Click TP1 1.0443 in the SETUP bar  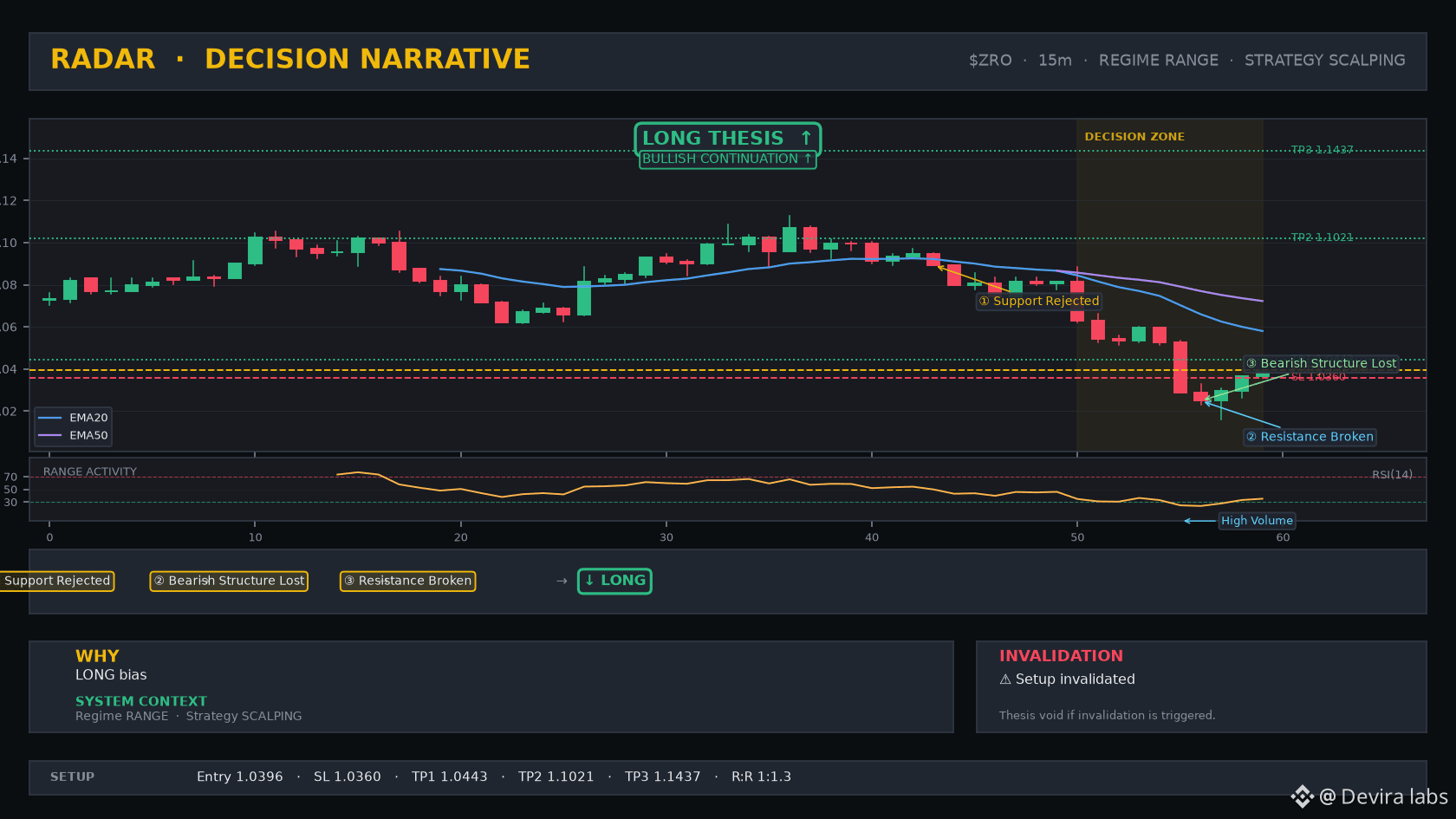pos(450,777)
